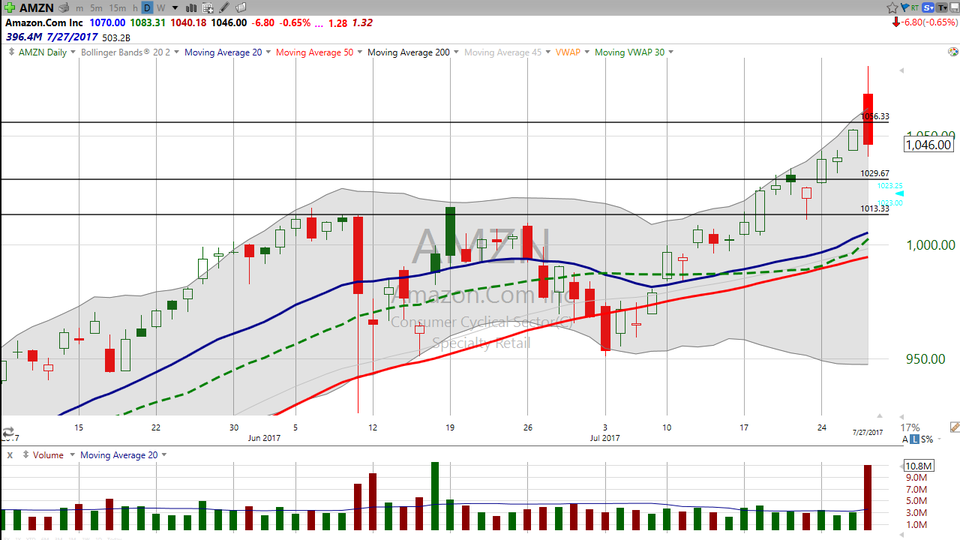
Task: Click the chart color palette icon
Action: pos(953,52)
